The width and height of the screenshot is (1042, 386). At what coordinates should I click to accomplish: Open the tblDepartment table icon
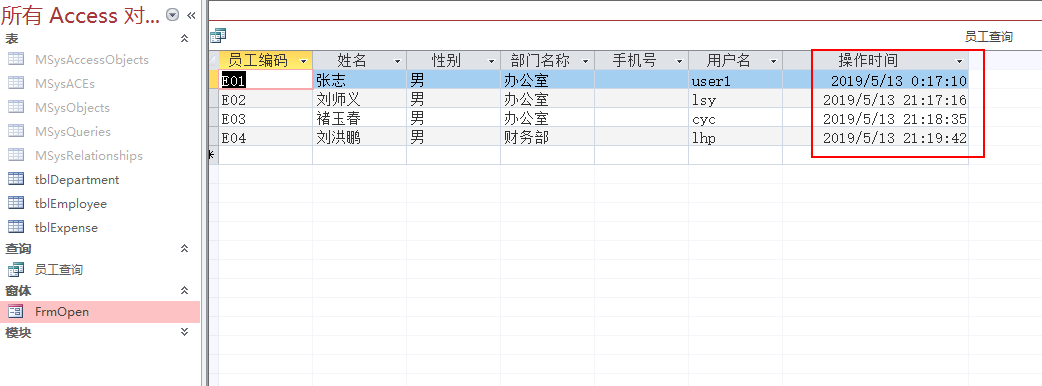(16, 179)
